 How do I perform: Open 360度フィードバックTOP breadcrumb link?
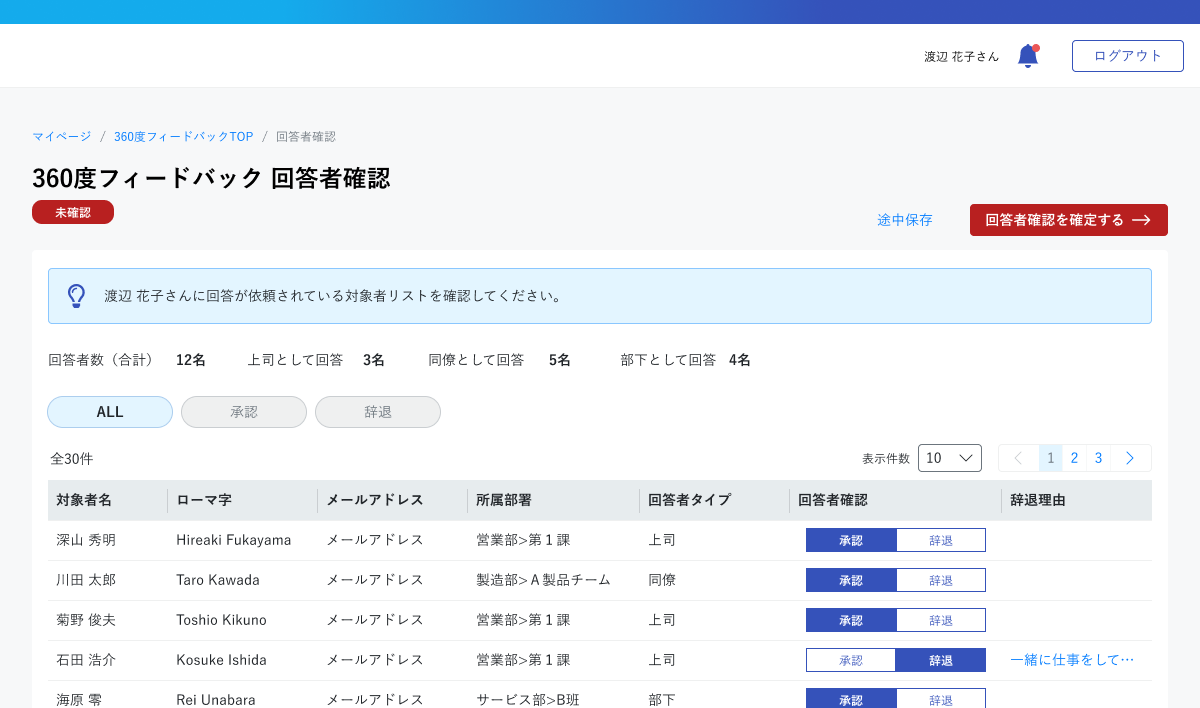point(183,136)
